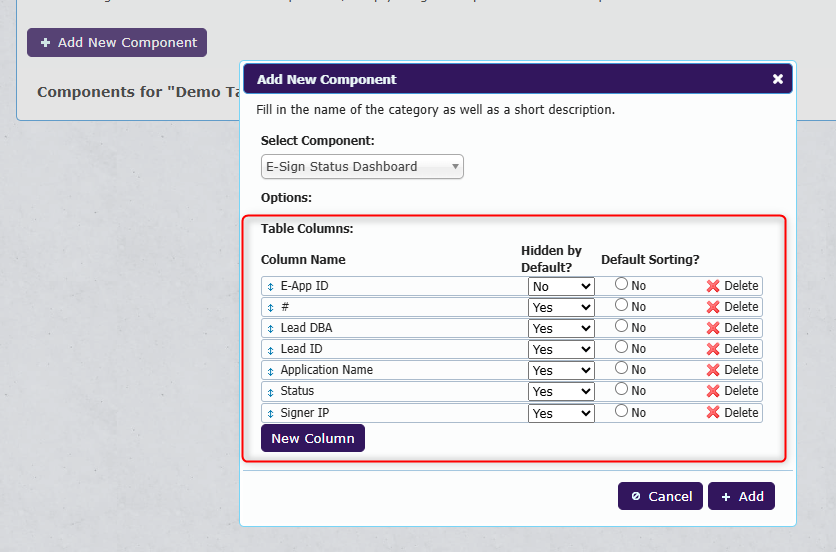Change Hidden by Default for Lead DBA
This screenshot has height=552, width=836.
pos(561,328)
